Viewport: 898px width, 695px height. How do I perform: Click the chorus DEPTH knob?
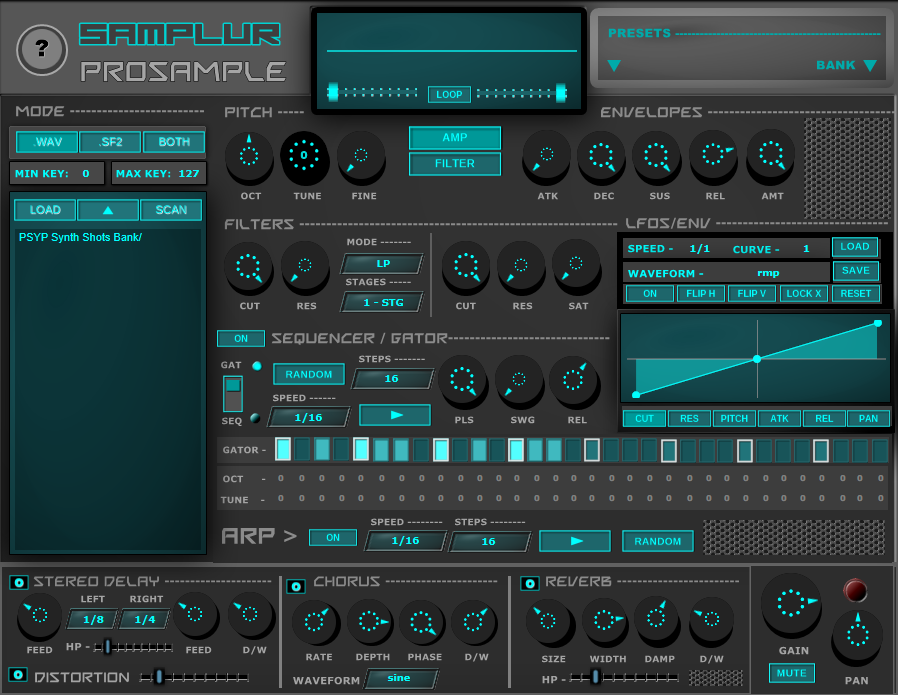[x=369, y=622]
